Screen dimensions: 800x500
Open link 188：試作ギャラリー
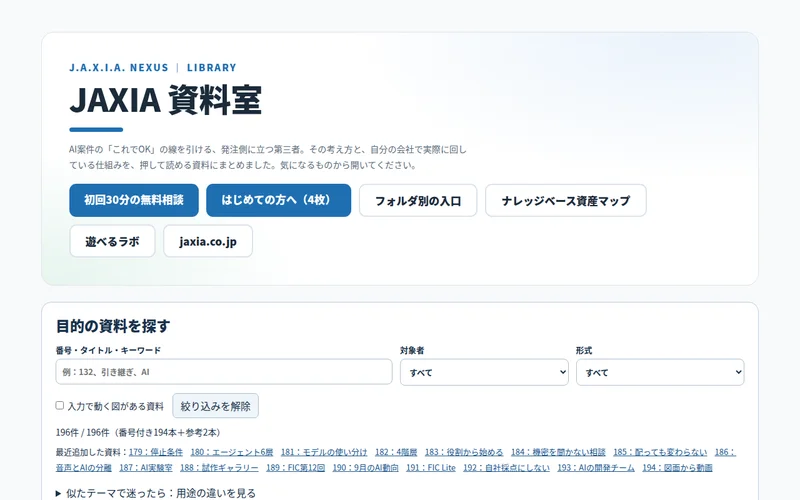(219, 467)
